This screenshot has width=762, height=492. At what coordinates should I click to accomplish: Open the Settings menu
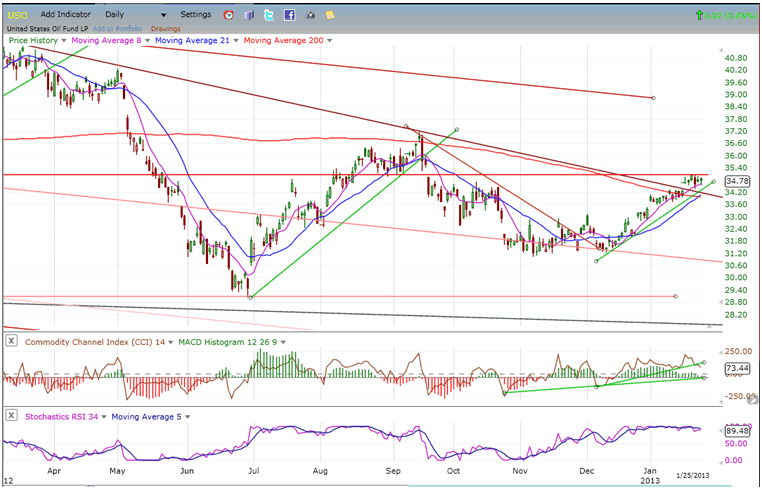pyautogui.click(x=196, y=15)
